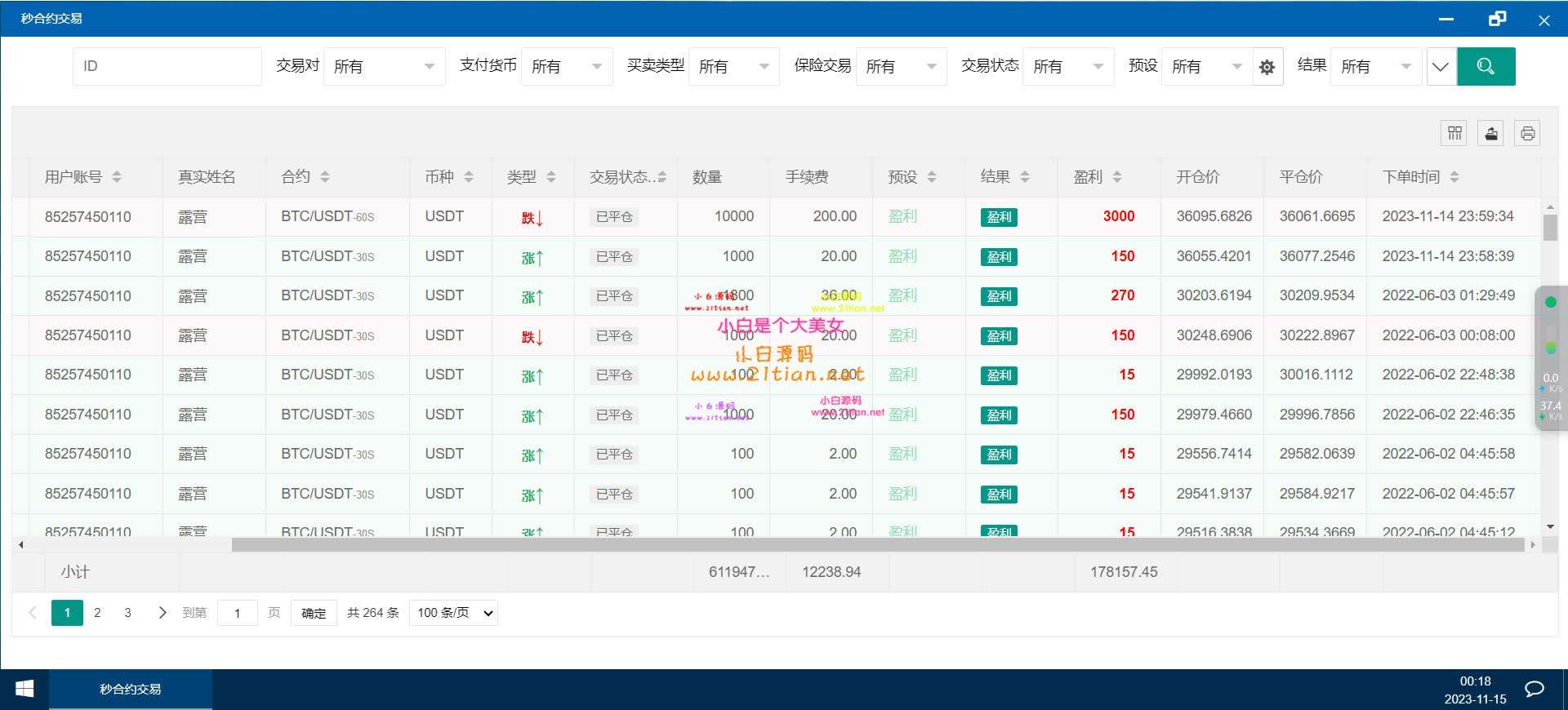Click the 平仓价 column header

pyautogui.click(x=1301, y=177)
